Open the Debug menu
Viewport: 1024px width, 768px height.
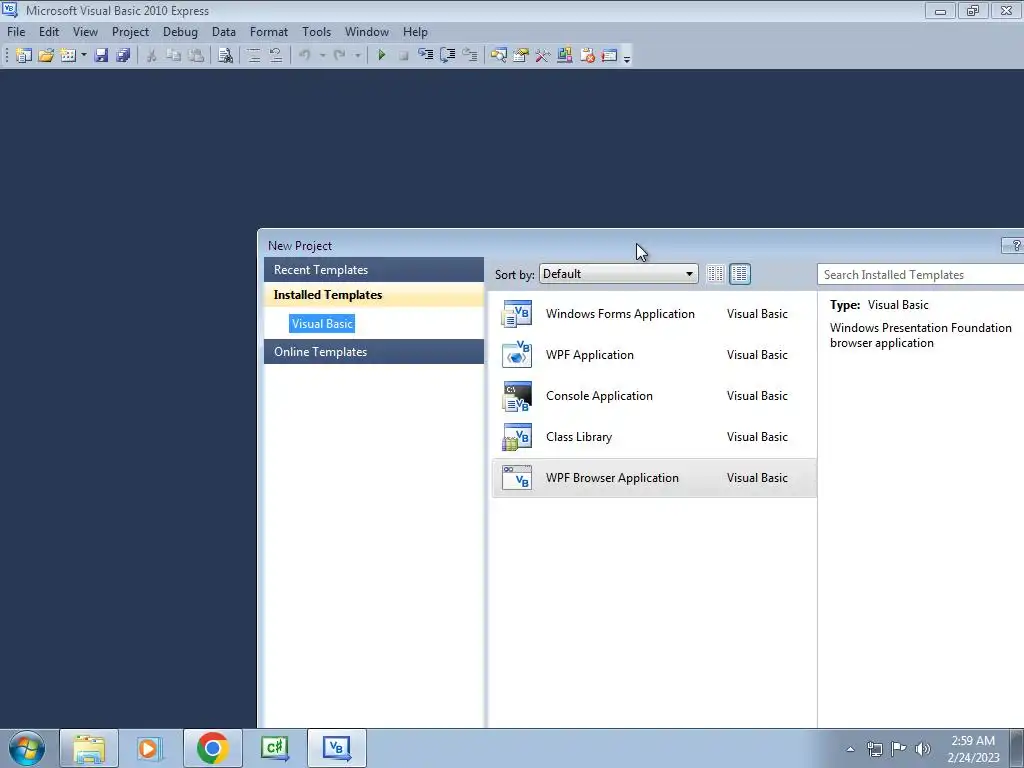(180, 32)
